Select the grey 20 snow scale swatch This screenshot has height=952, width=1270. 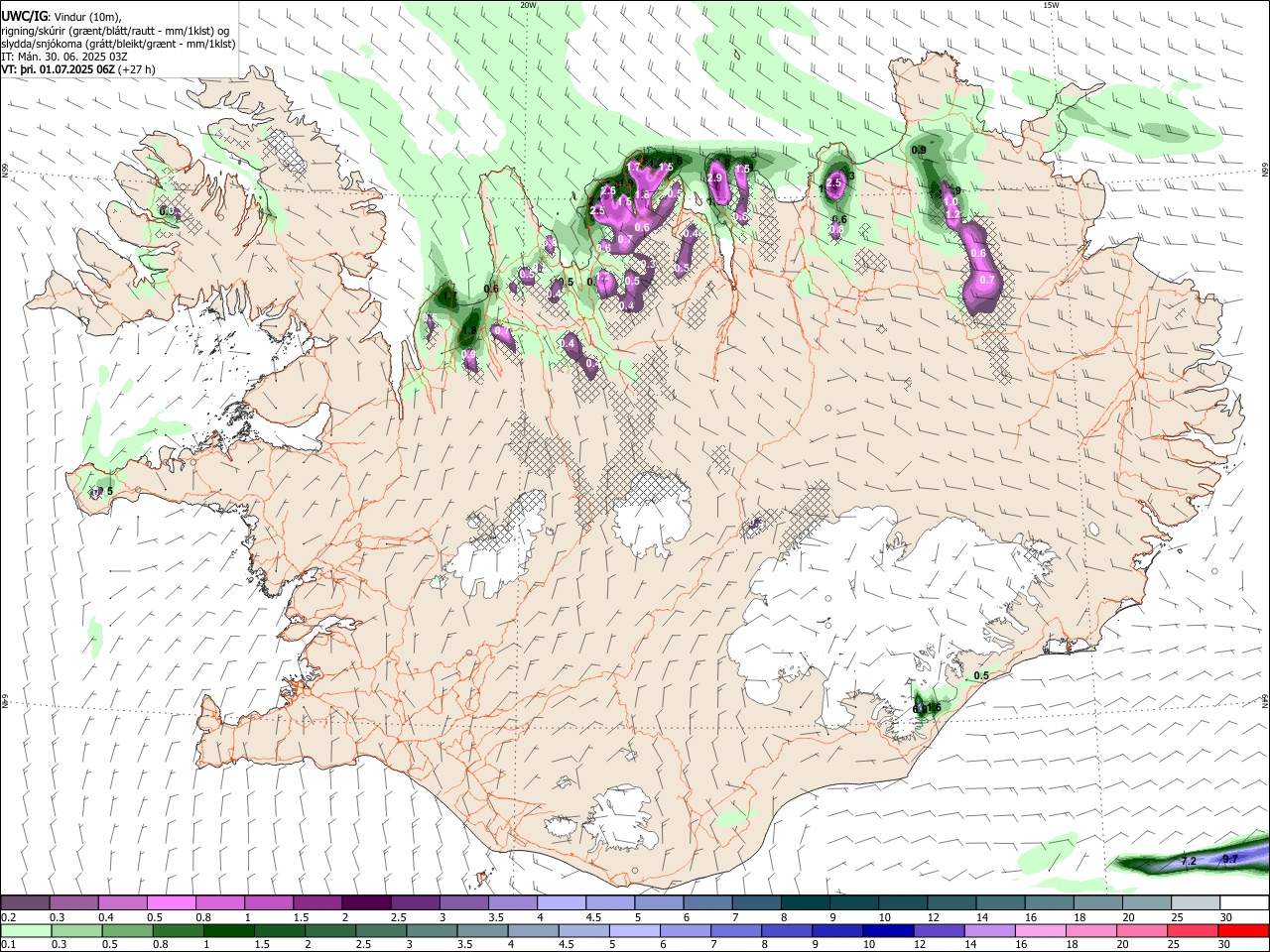coord(1147,903)
